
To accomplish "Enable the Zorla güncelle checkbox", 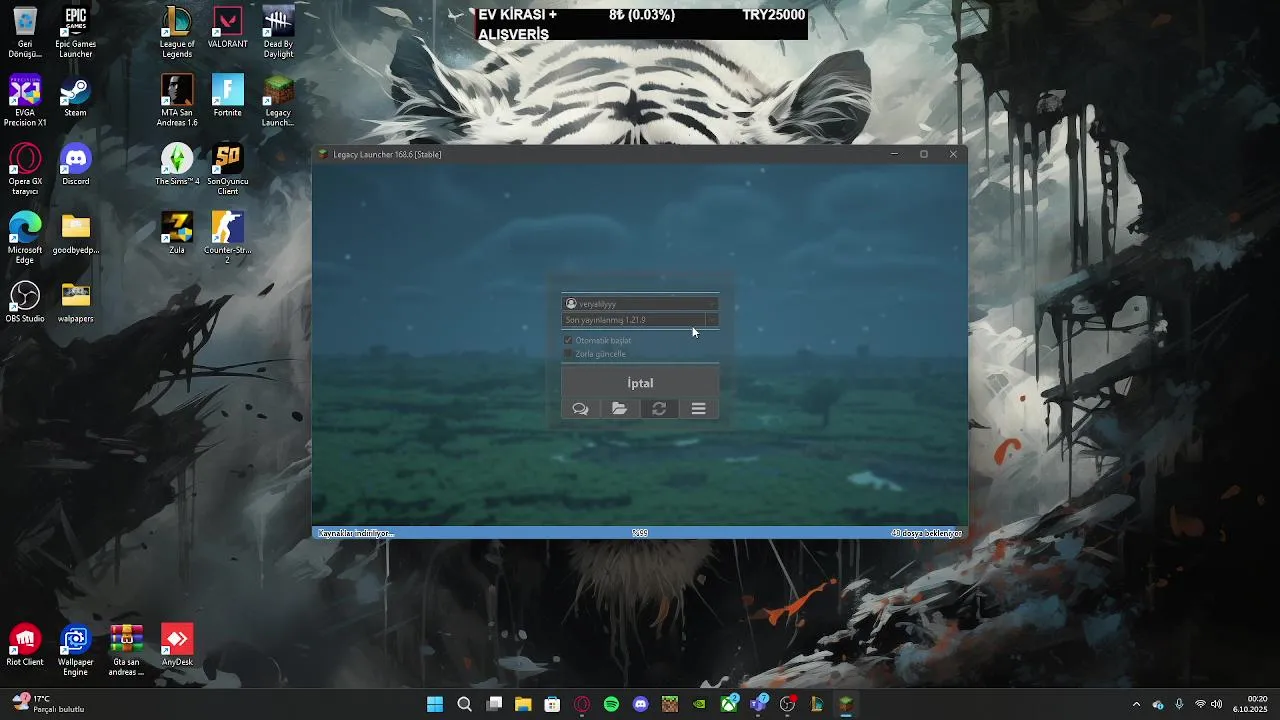I will 568,354.
